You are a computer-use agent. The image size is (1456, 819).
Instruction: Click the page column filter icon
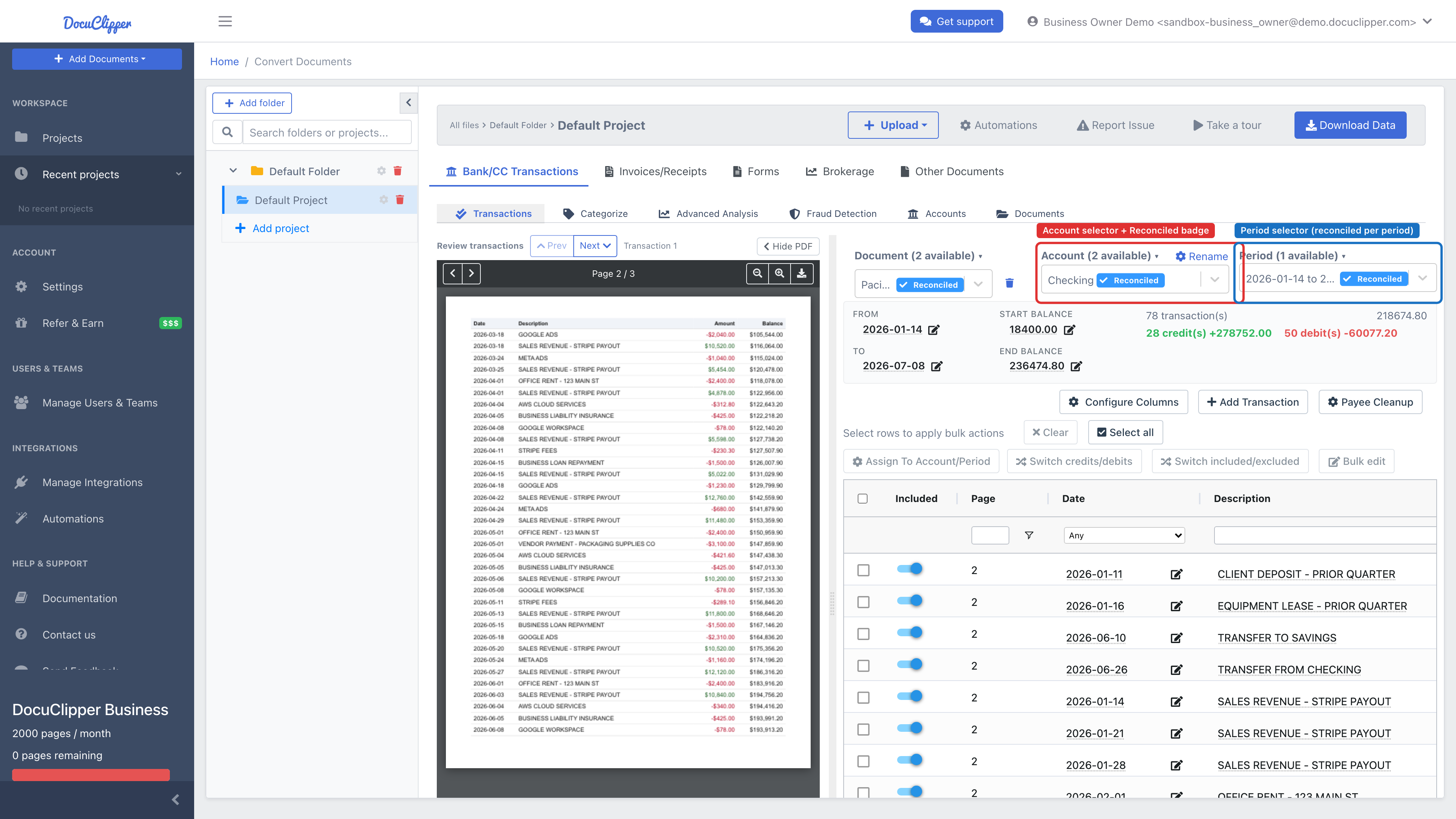point(1029,535)
